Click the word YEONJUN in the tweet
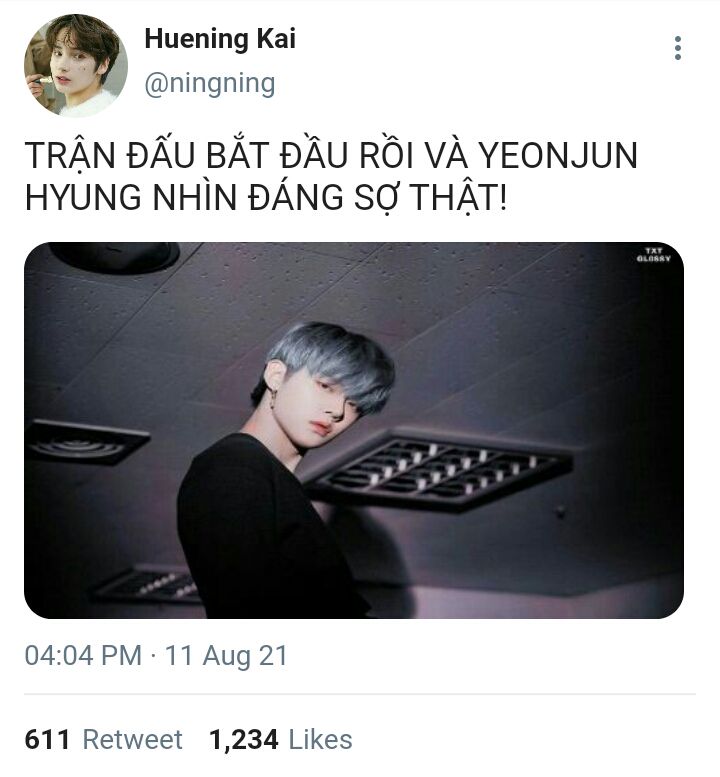Viewport: 720px width, 777px height. 557,155
